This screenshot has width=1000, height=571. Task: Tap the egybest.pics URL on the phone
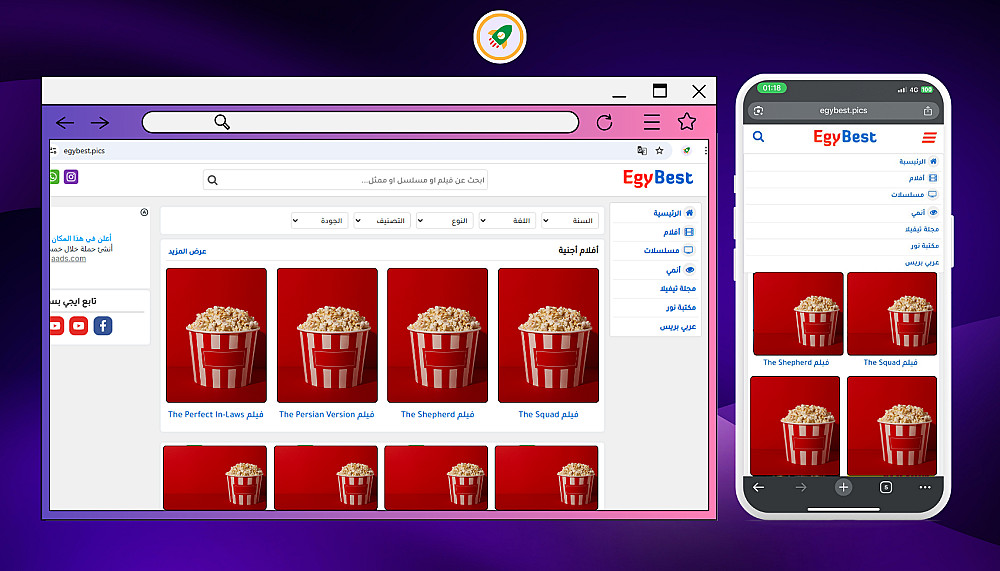click(843, 111)
